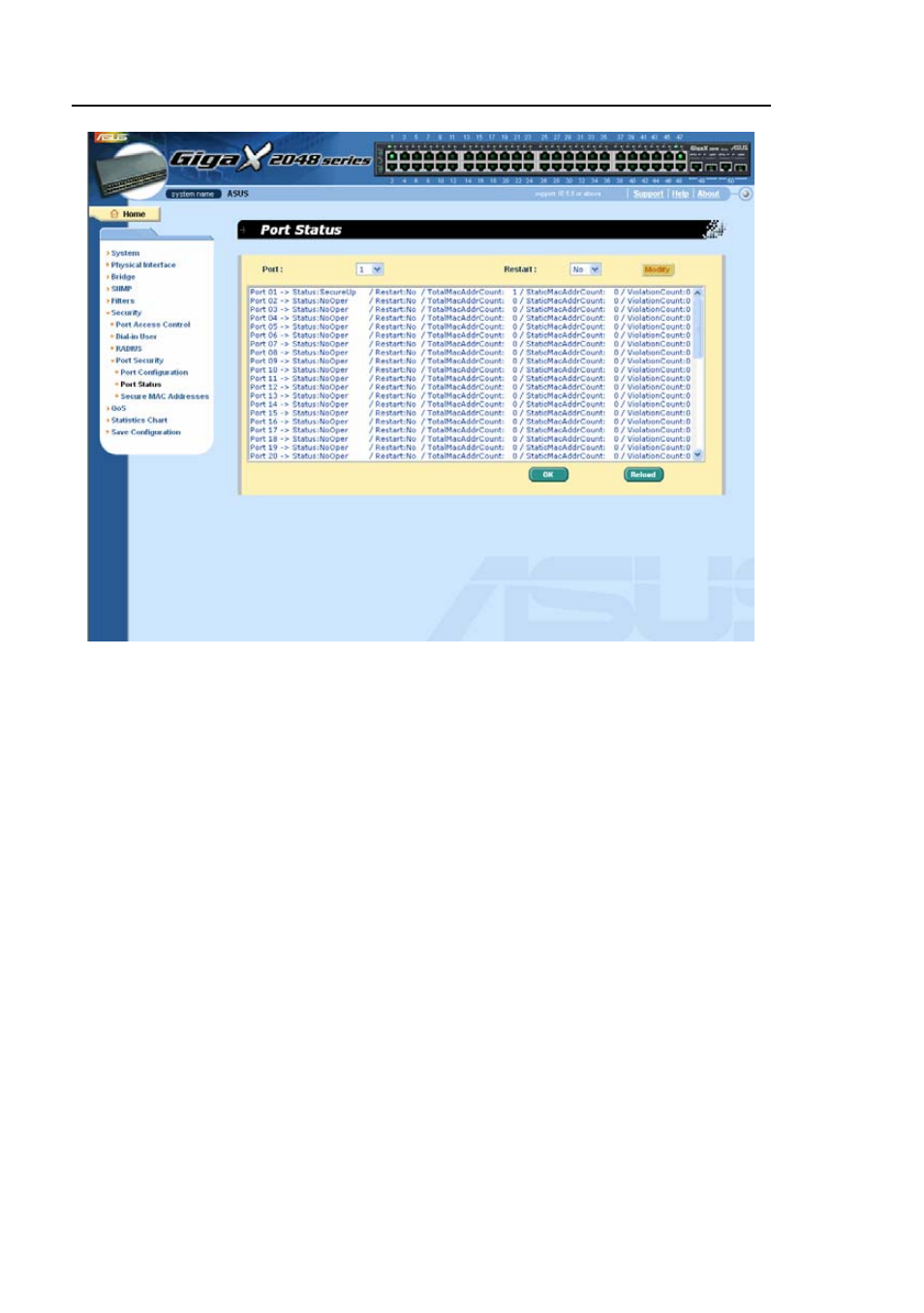Viewport: 924px width, 1313px height.
Task: Collapse the Port Security submenu
Action: [139, 360]
